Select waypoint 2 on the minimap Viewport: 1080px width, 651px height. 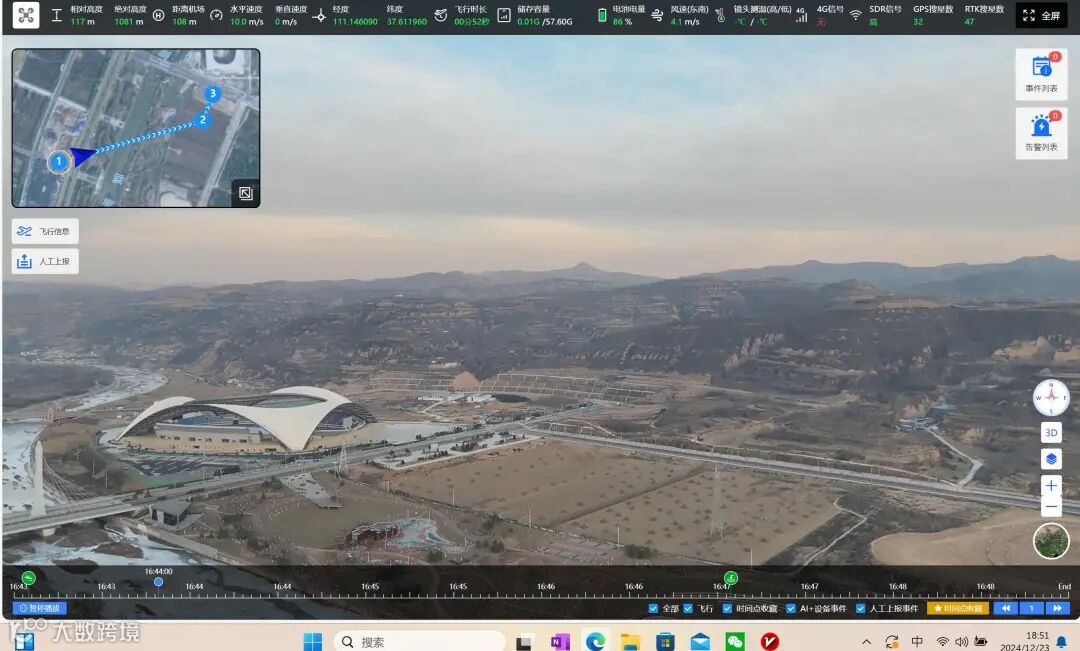click(202, 120)
